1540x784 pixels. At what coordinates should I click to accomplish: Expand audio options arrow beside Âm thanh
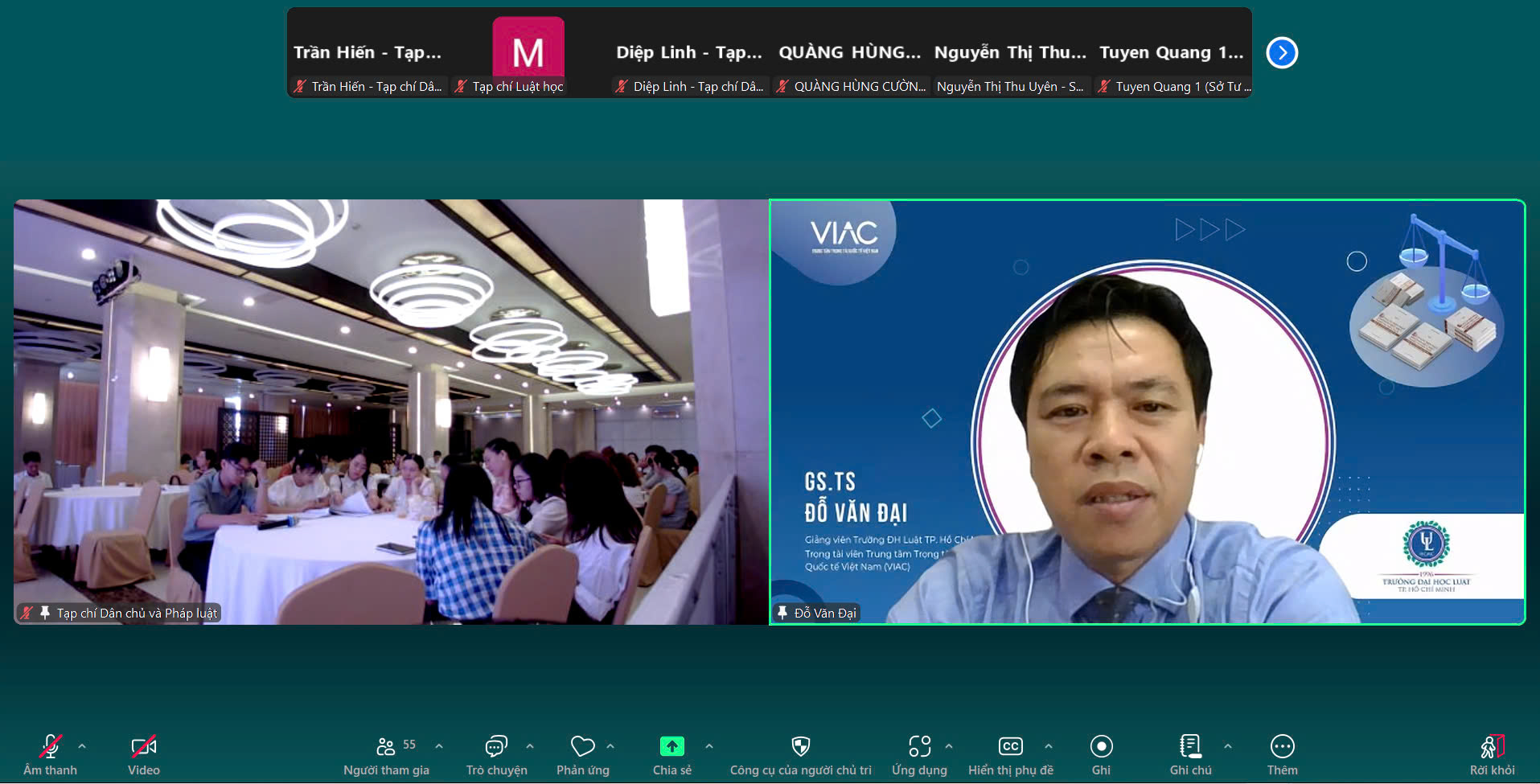[x=82, y=746]
